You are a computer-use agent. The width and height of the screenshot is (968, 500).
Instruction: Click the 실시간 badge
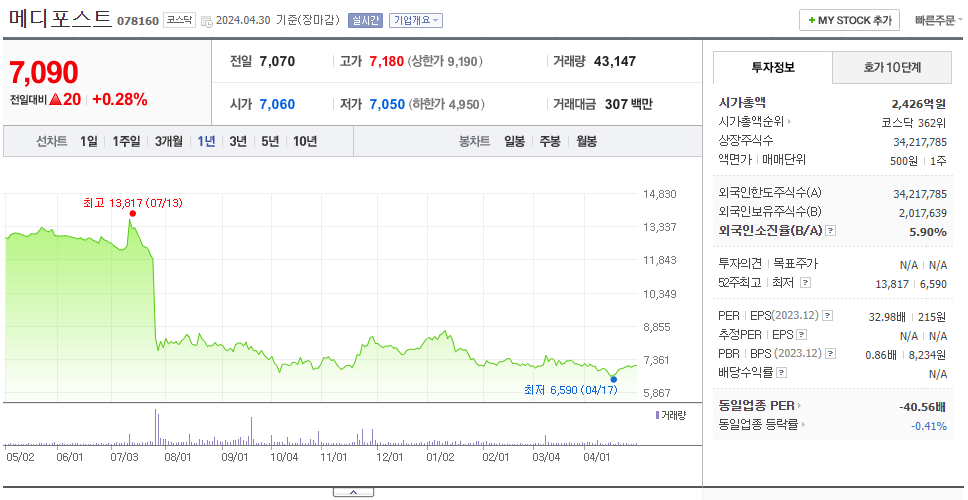pos(365,20)
